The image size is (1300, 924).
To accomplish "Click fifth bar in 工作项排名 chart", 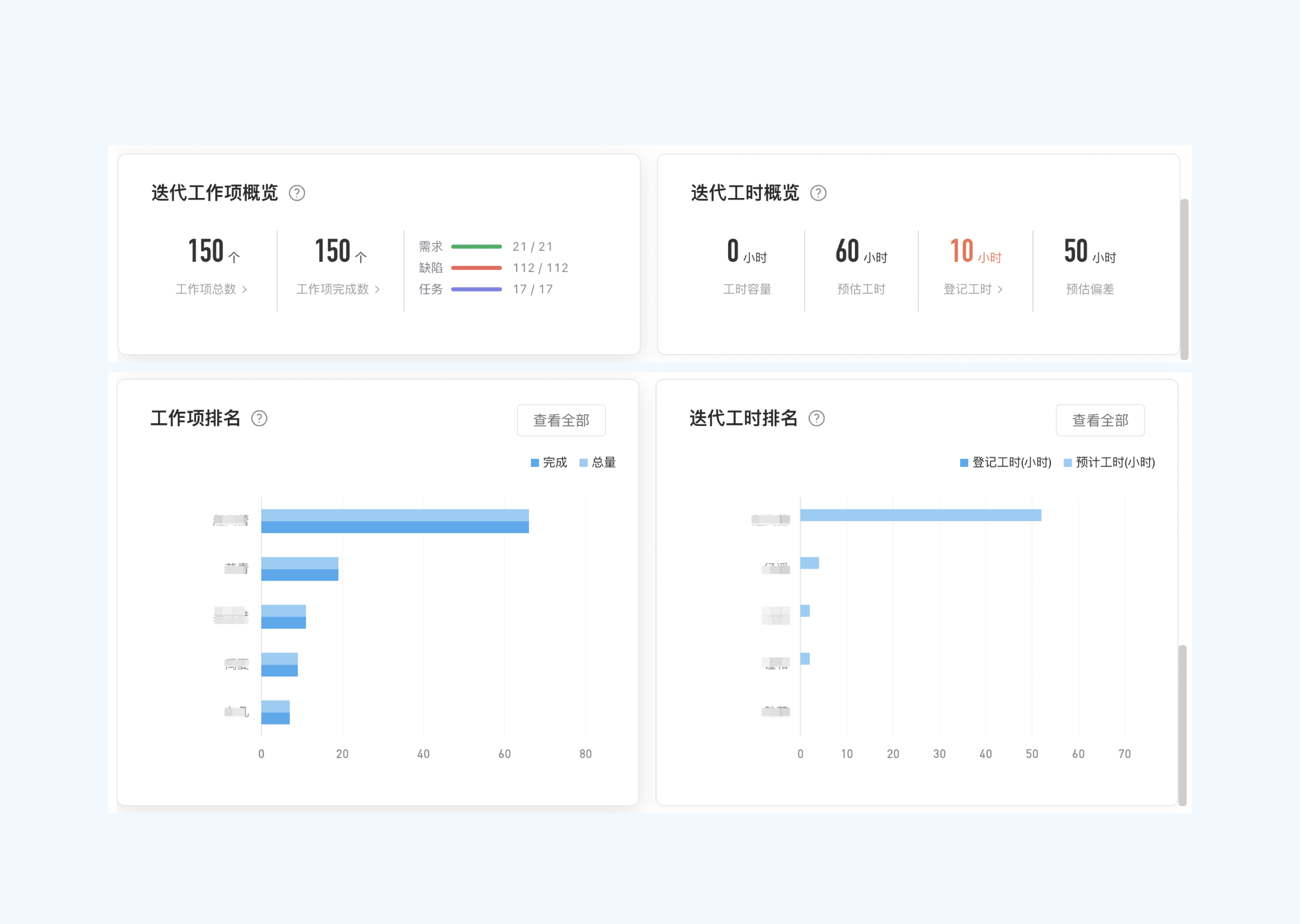I will click(x=275, y=712).
